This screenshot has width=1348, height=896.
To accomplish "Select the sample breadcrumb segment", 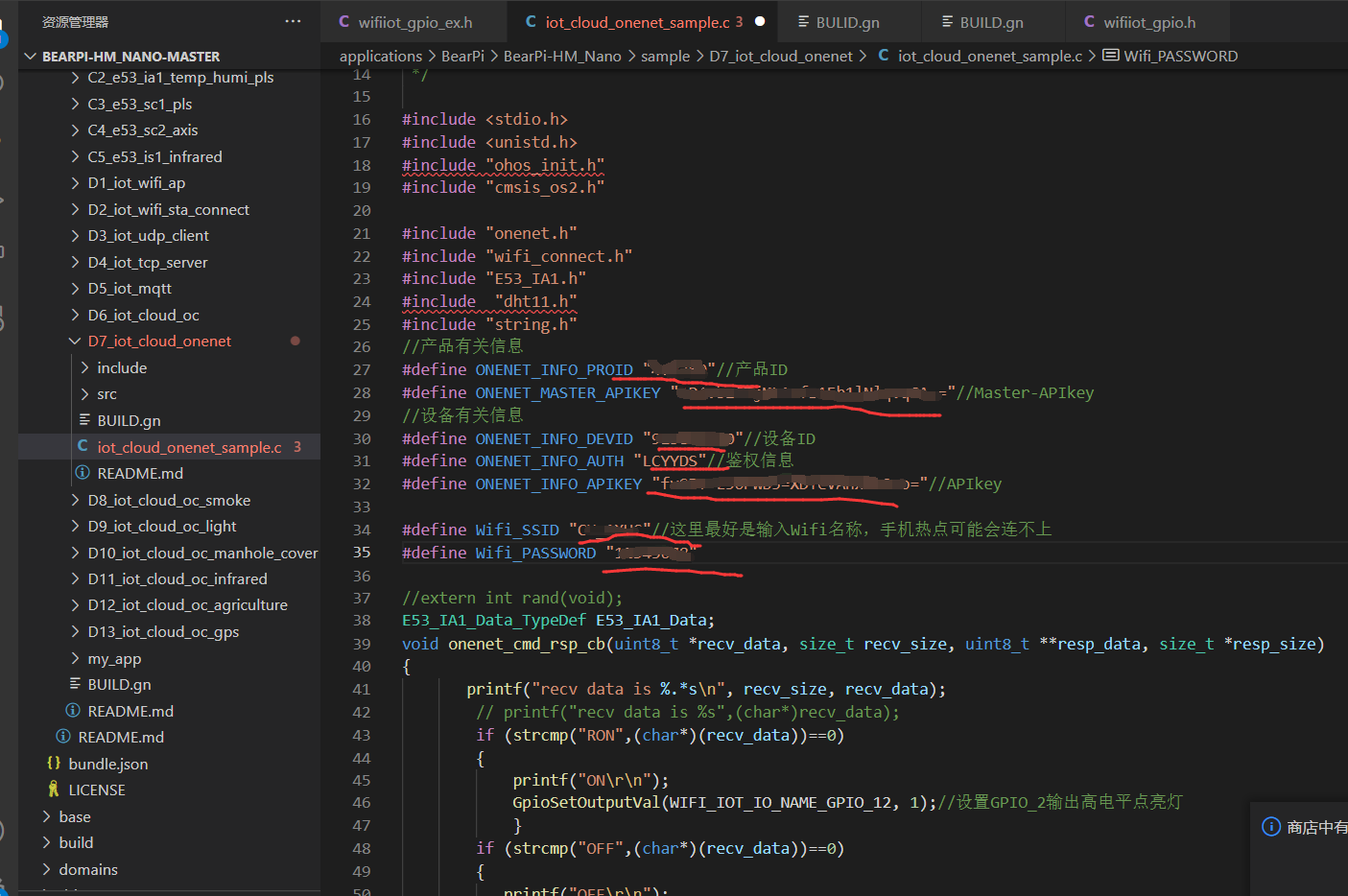I will point(665,57).
